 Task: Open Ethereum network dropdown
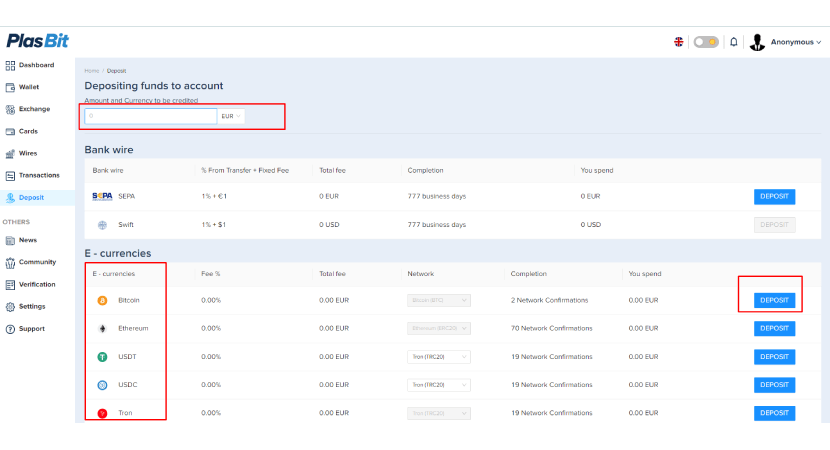coord(439,328)
